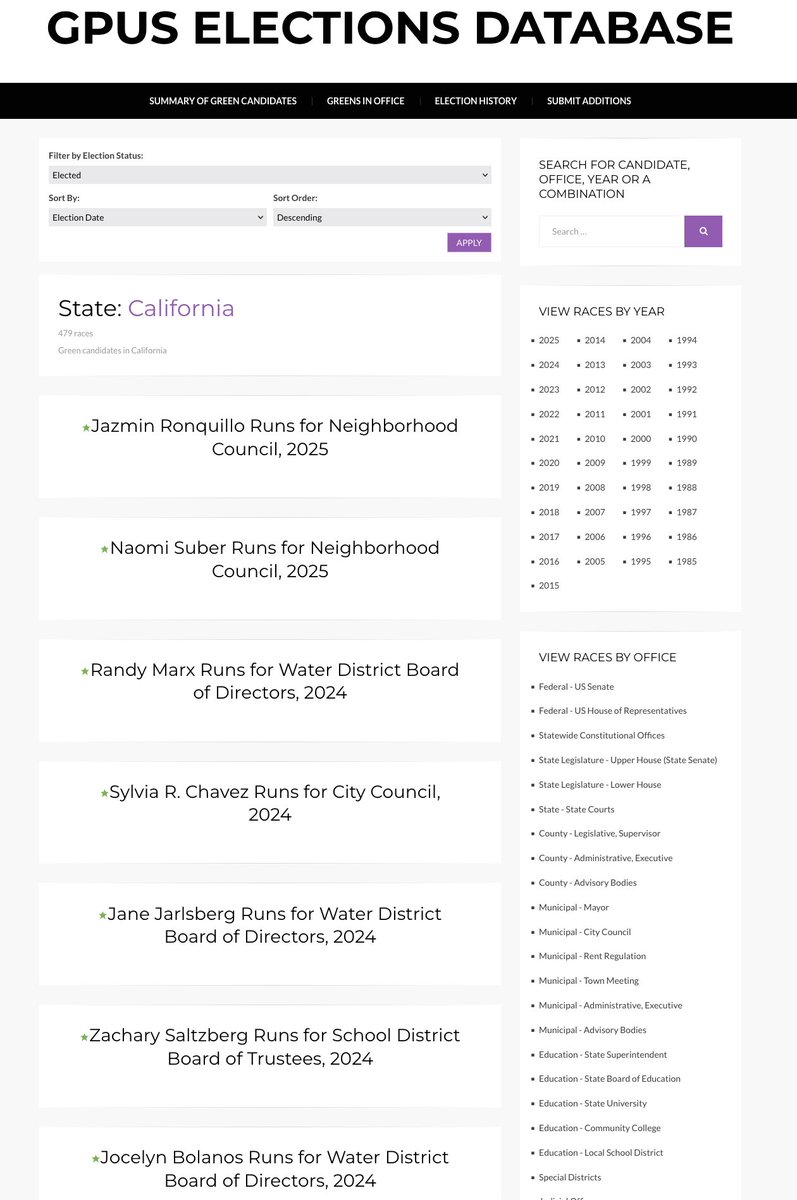This screenshot has width=797, height=1200.
Task: View County - Legislative, Supervisor races
Action: [600, 833]
